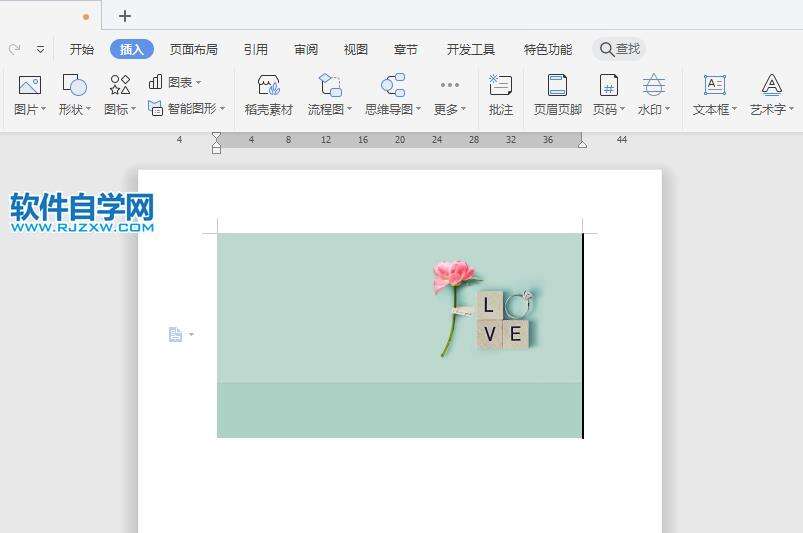This screenshot has width=803, height=533.
Task: Open quick access toolbar customize arrow
Action: pyautogui.click(x=40, y=50)
